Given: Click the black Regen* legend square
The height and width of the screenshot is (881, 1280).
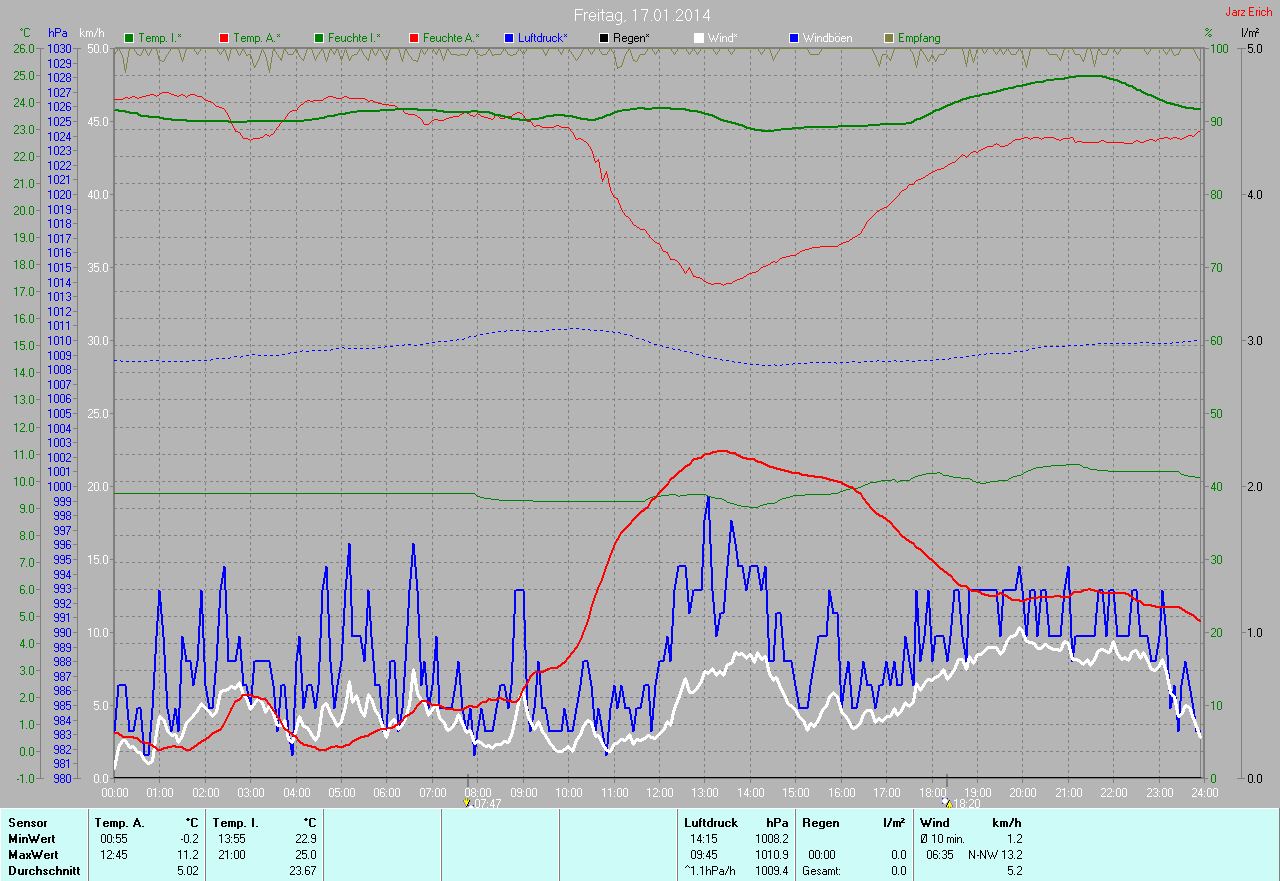Looking at the screenshot, I should (x=604, y=38).
